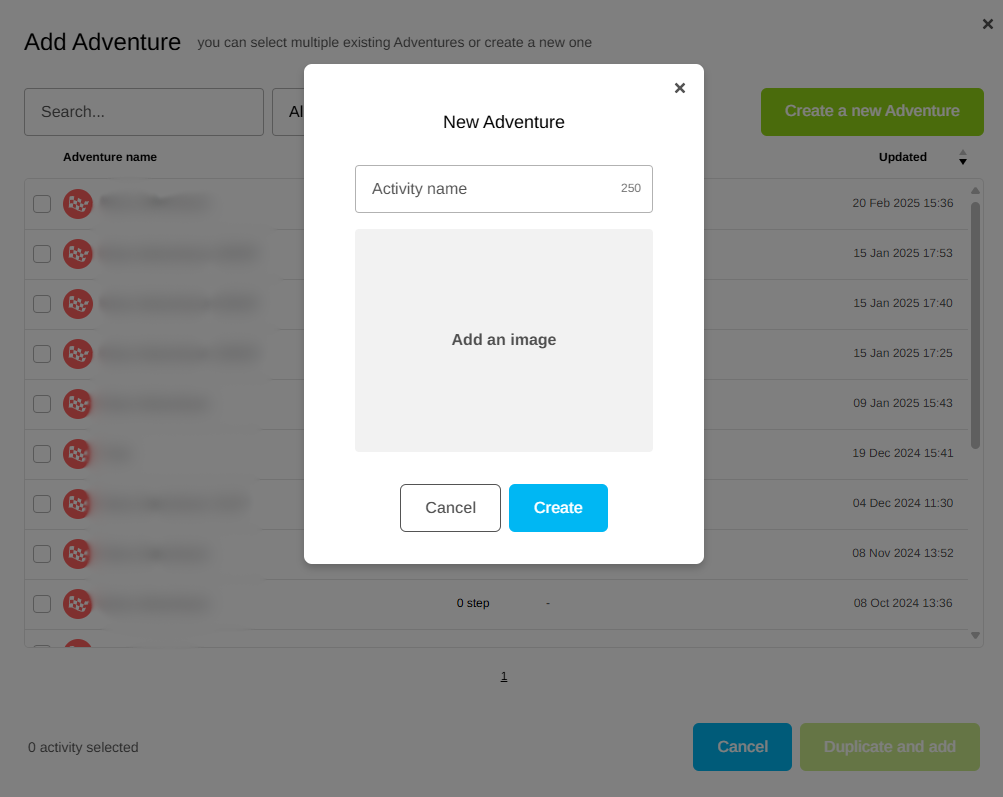Click the adventure icon in the 04 Dec 2024 row
Screen dimensions: 1003x797
[78, 504]
